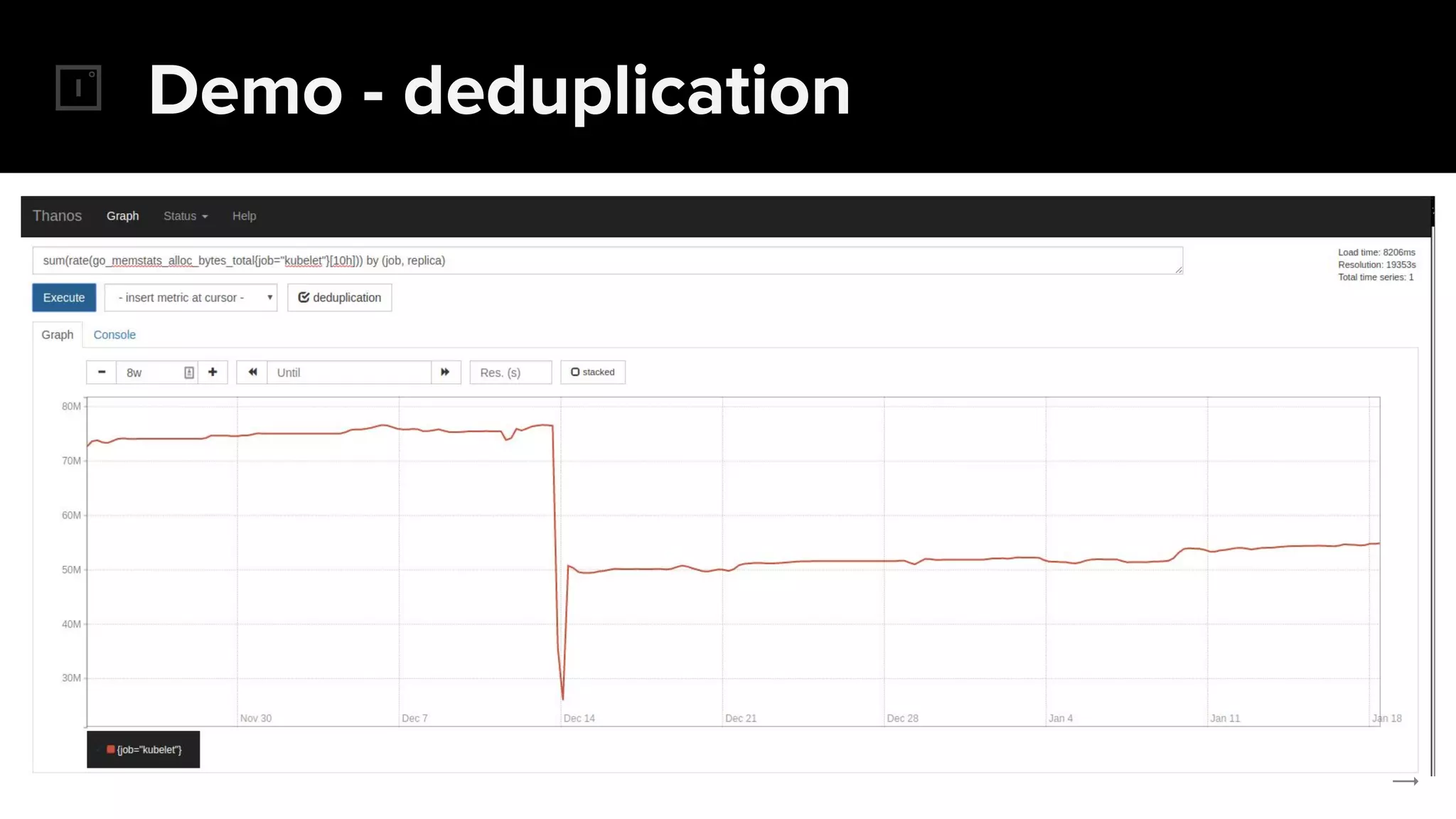Screen dimensions: 1456x819
Task: Click the Load time: 8206ms text
Action: [x=1376, y=252]
